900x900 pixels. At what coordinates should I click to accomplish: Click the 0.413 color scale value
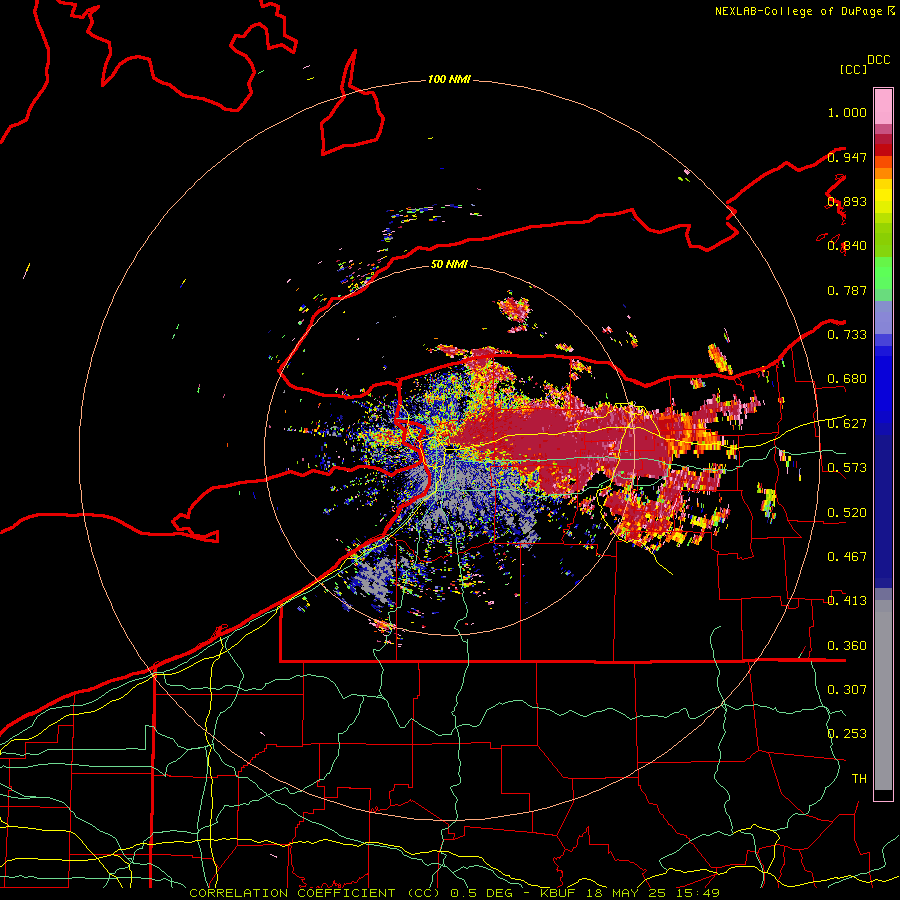(847, 601)
